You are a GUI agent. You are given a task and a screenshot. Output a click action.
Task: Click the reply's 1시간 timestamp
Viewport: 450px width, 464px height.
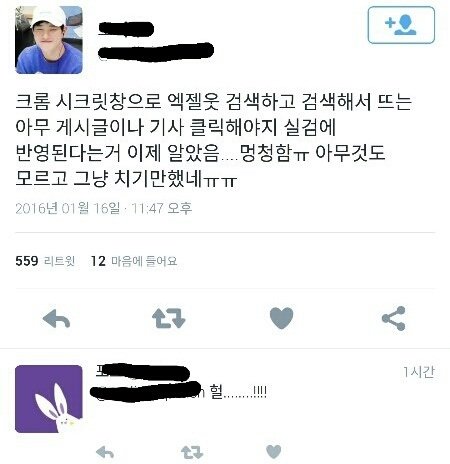coord(419,372)
